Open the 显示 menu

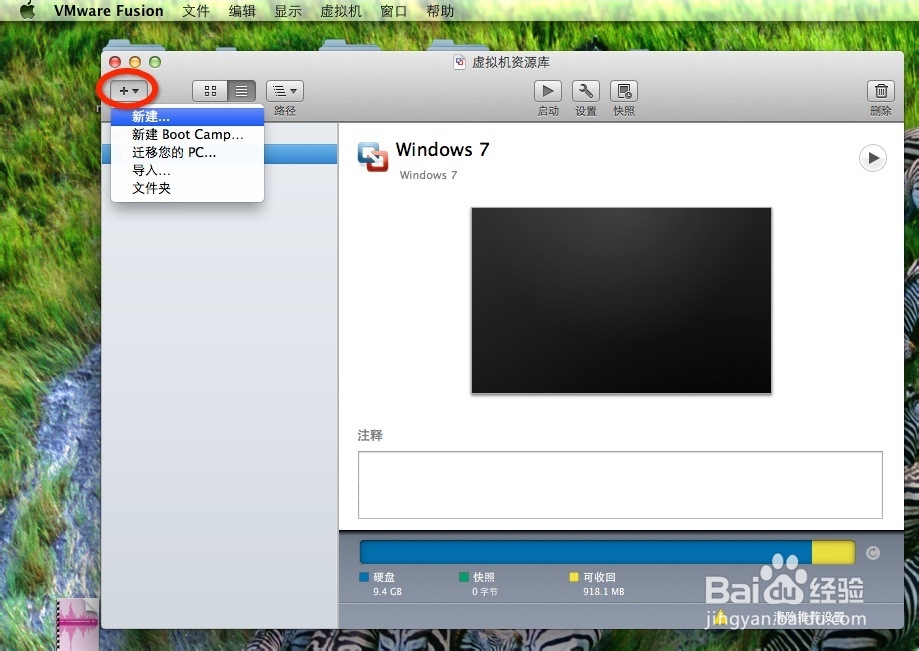tap(288, 11)
